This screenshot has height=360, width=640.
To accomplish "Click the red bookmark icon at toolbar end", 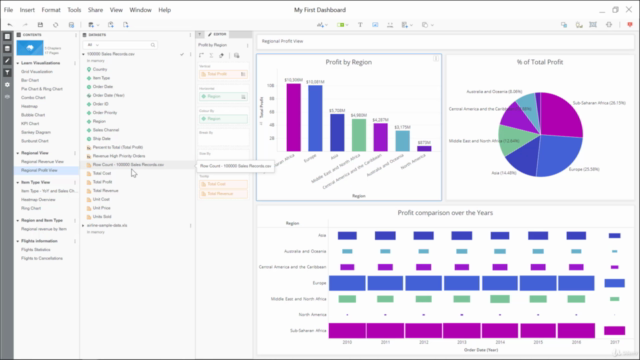I will [x=630, y=25].
